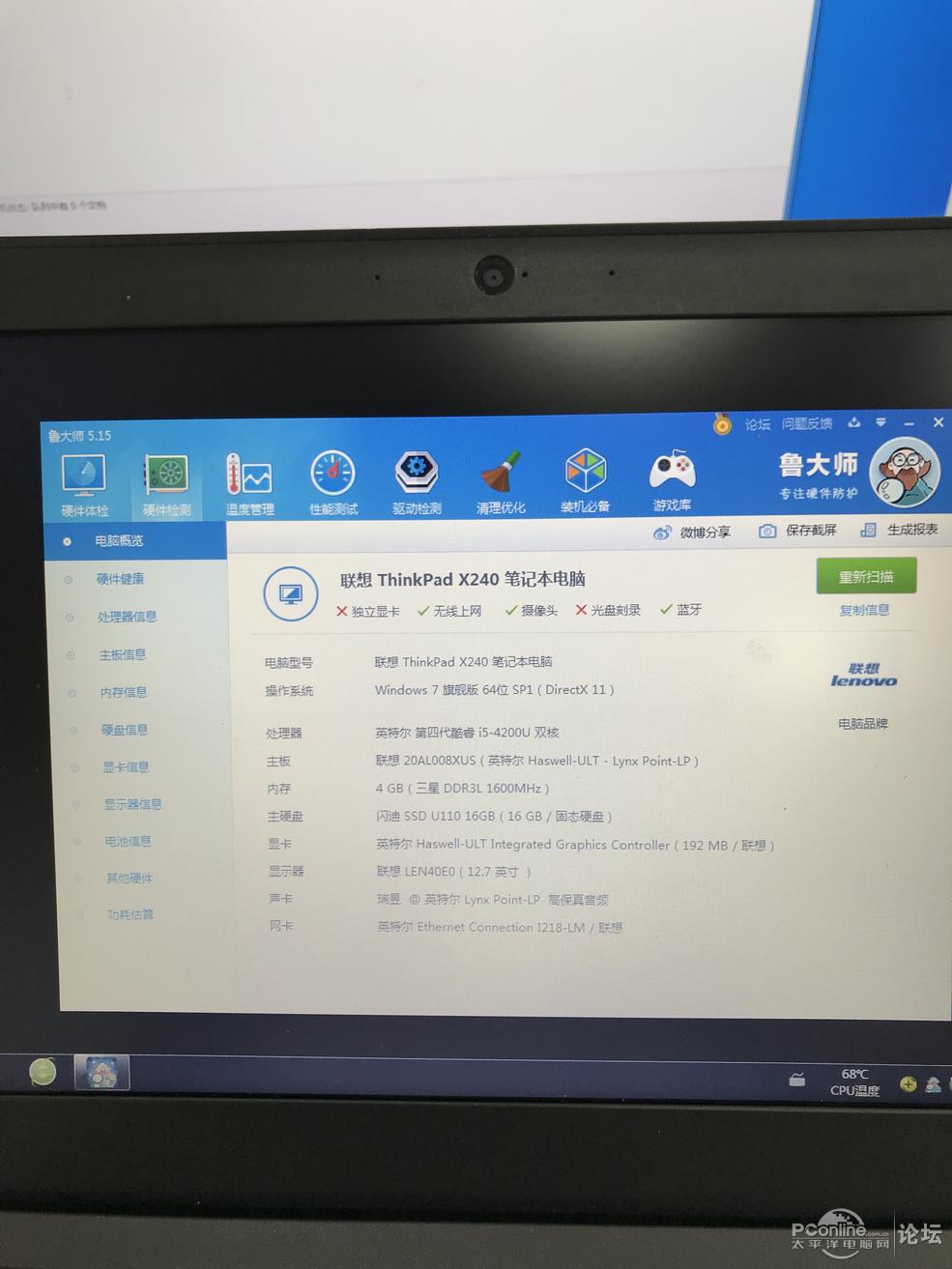Click the yellow plus tray icon
Image resolution: width=952 pixels, height=1269 pixels.
[908, 1084]
